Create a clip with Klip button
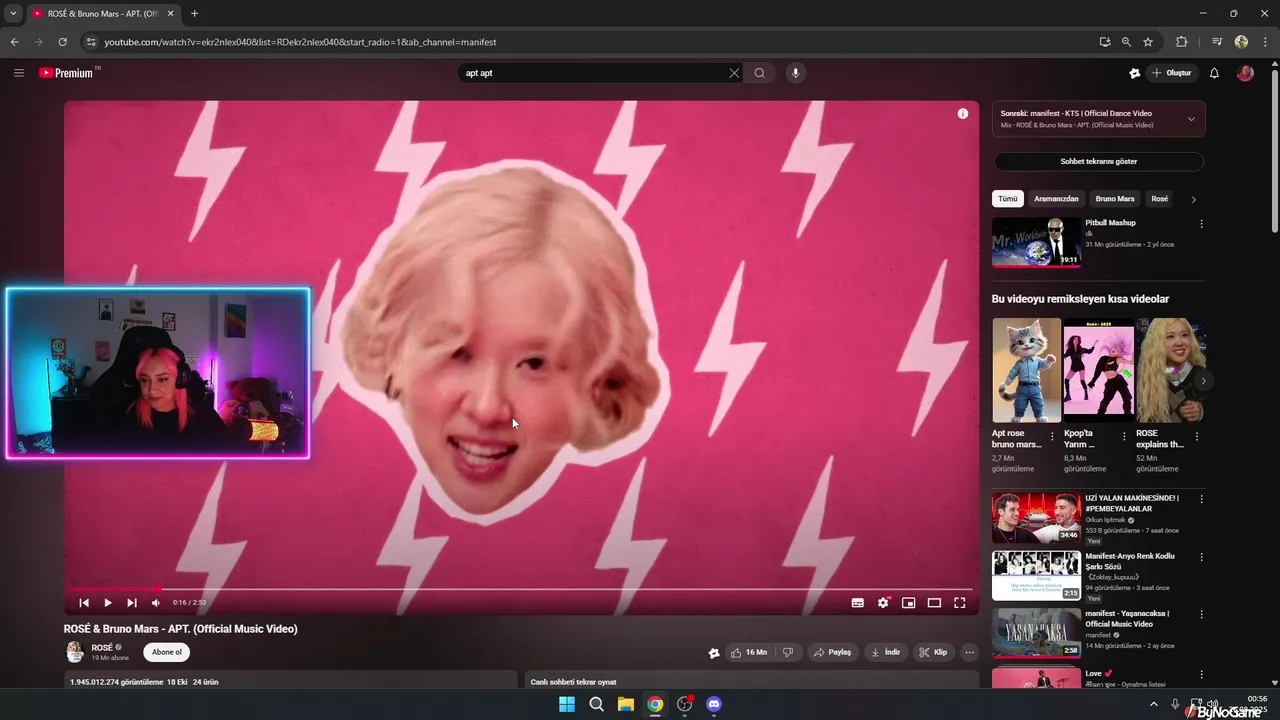Screen dimensions: 1280x720 click(x=933, y=652)
